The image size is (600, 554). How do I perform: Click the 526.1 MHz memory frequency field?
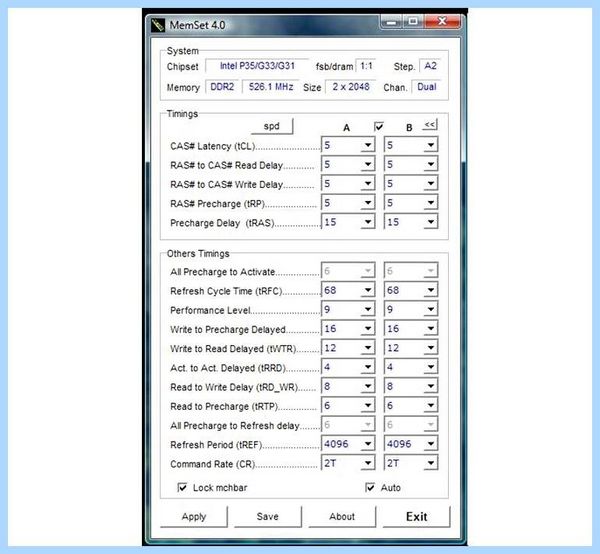[x=271, y=87]
